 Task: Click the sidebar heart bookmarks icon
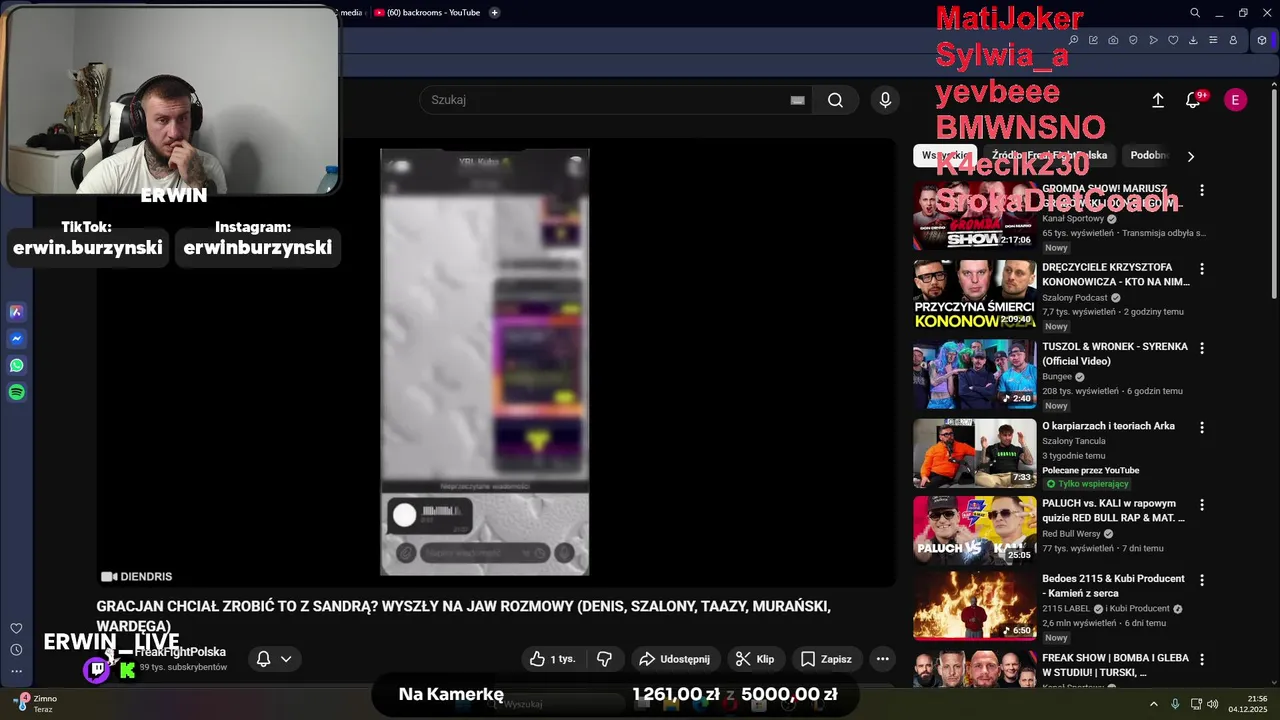(x=16, y=628)
